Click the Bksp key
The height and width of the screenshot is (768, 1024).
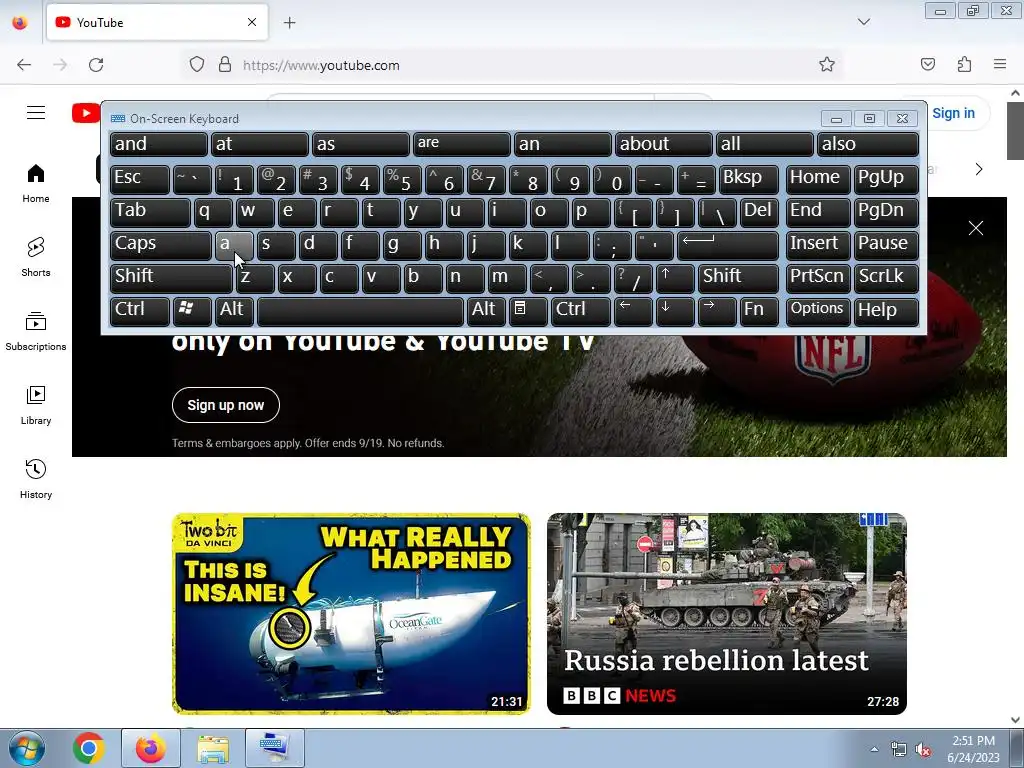[x=748, y=179]
